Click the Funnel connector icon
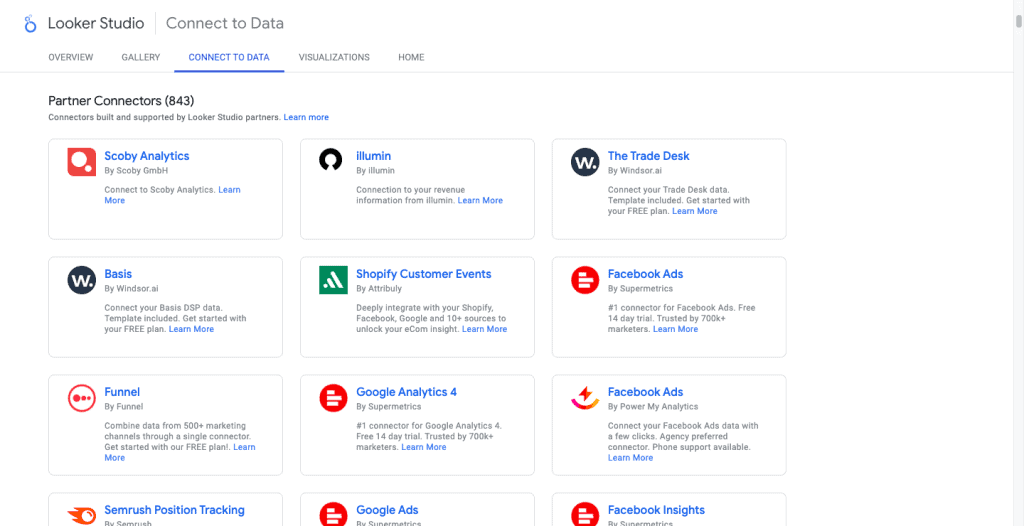Image resolution: width=1024 pixels, height=526 pixels. click(82, 398)
